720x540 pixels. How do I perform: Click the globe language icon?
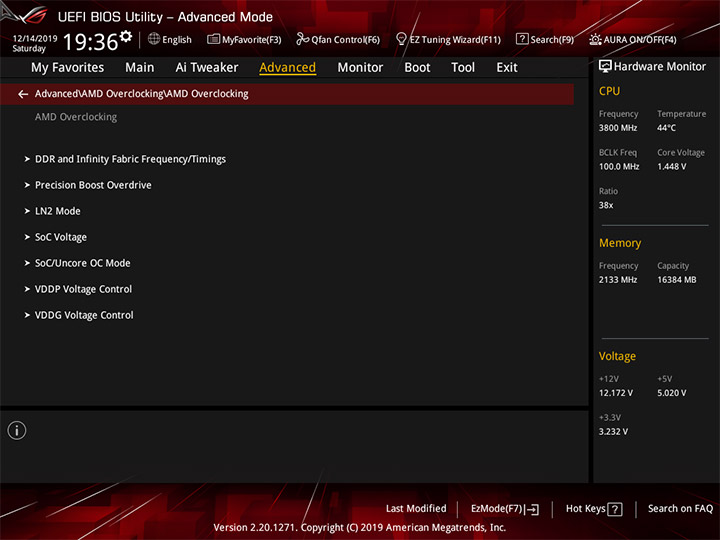tap(154, 39)
